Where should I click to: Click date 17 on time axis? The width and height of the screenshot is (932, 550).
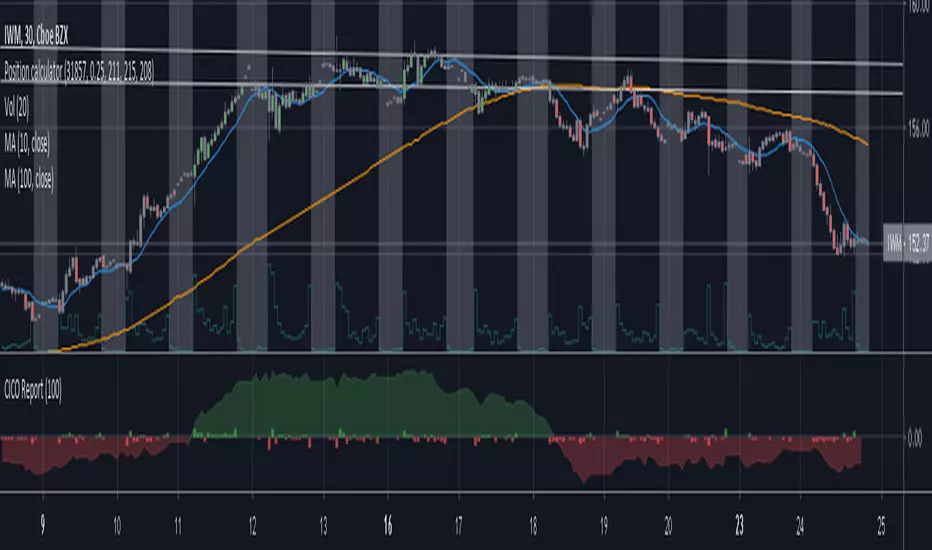(458, 526)
